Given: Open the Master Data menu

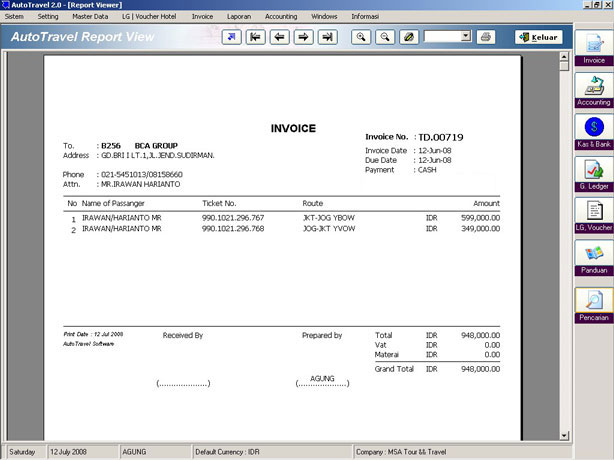Looking at the screenshot, I should coord(90,16).
